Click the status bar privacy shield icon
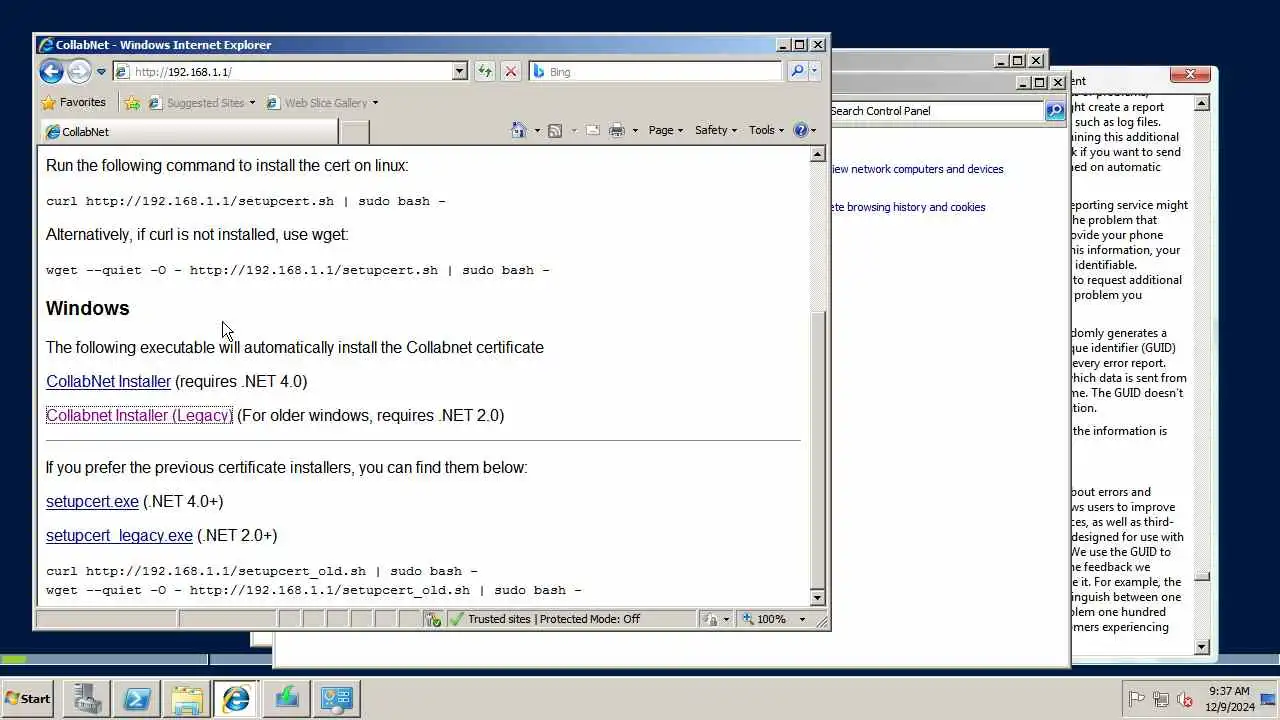This screenshot has width=1280, height=720. (433, 619)
